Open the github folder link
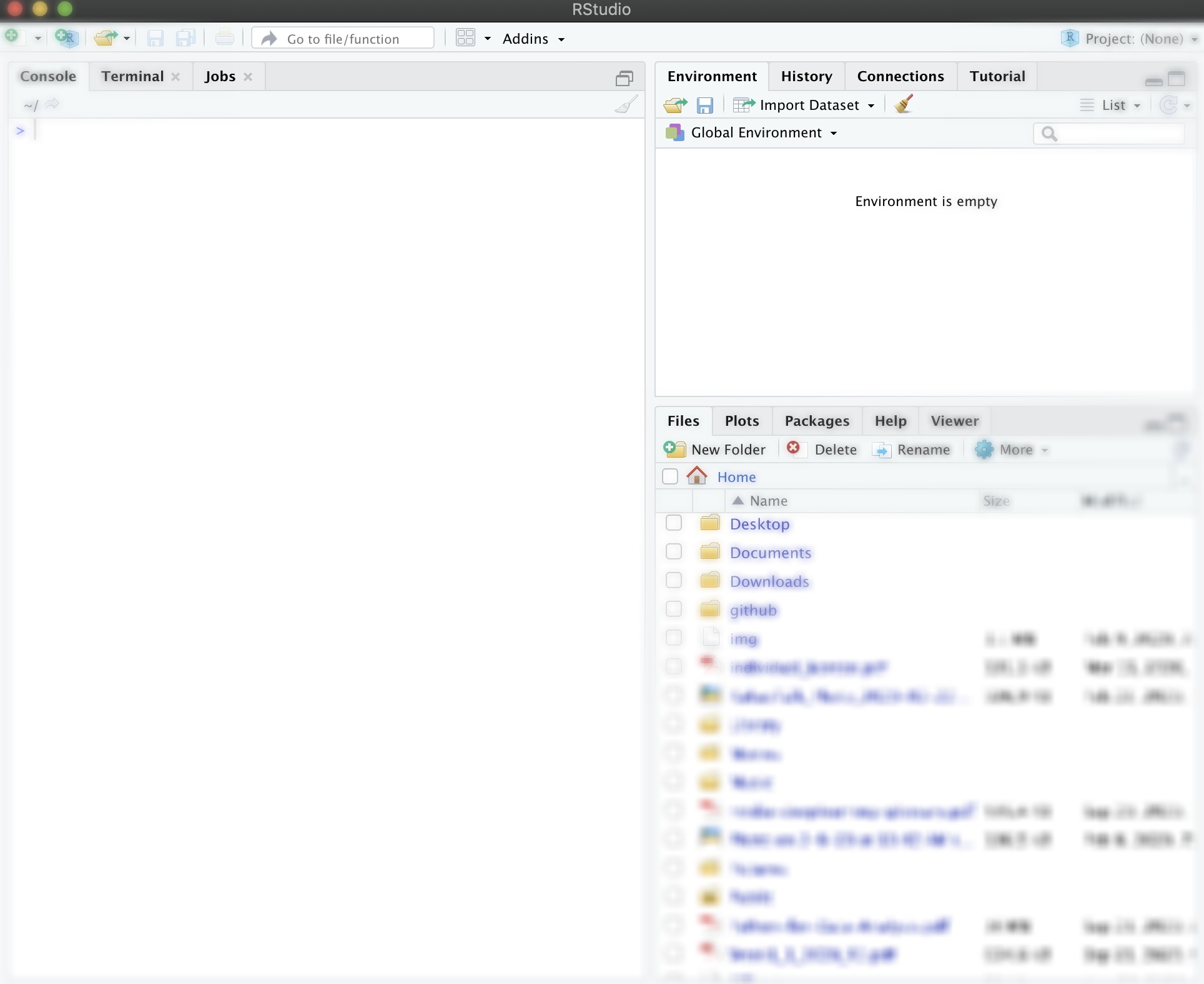The image size is (1204, 984). pyautogui.click(x=753, y=610)
